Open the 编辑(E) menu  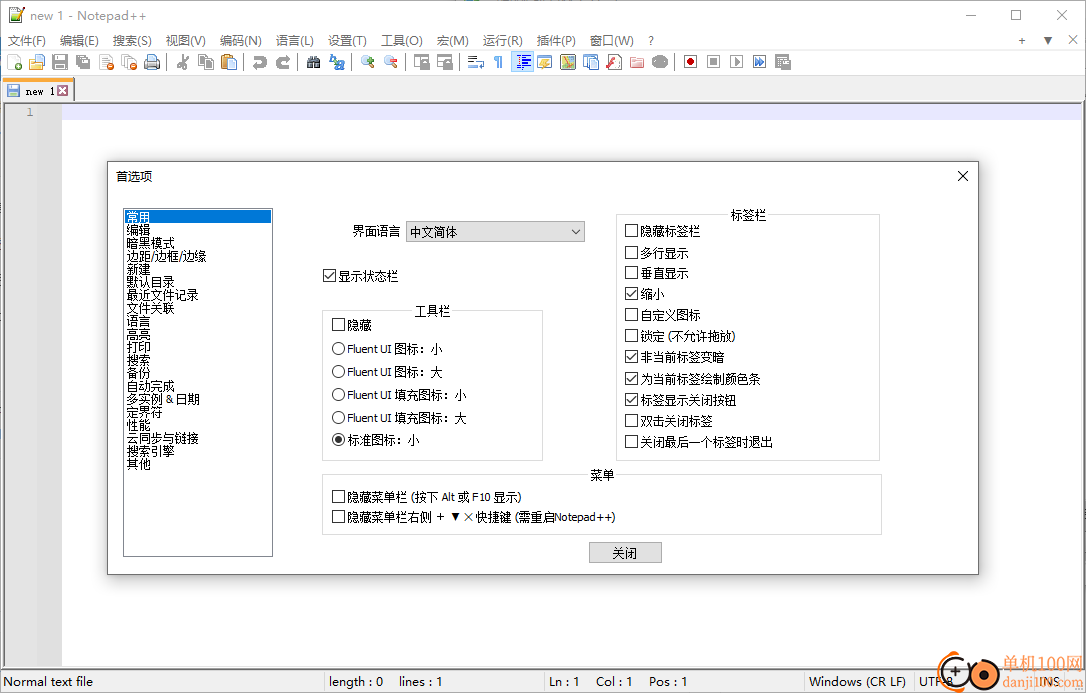79,41
